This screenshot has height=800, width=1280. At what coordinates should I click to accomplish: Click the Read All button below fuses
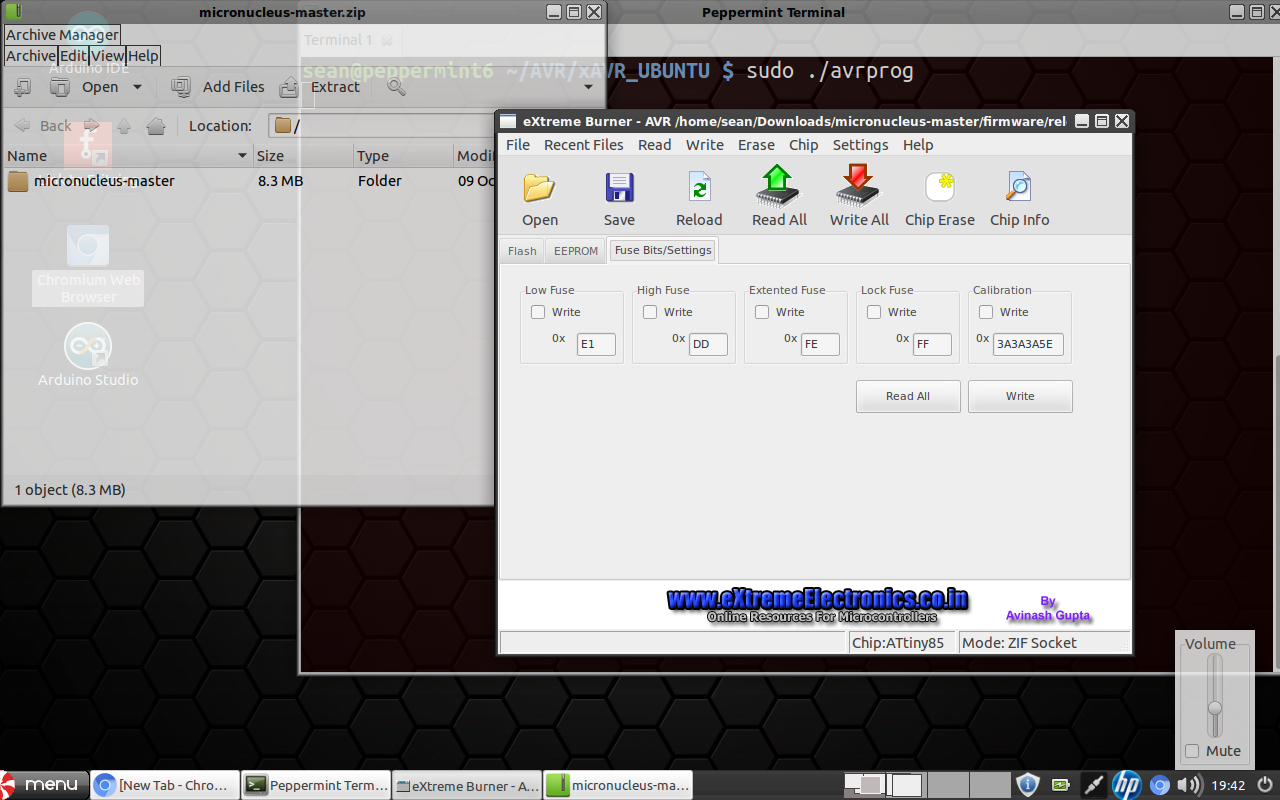tap(908, 396)
